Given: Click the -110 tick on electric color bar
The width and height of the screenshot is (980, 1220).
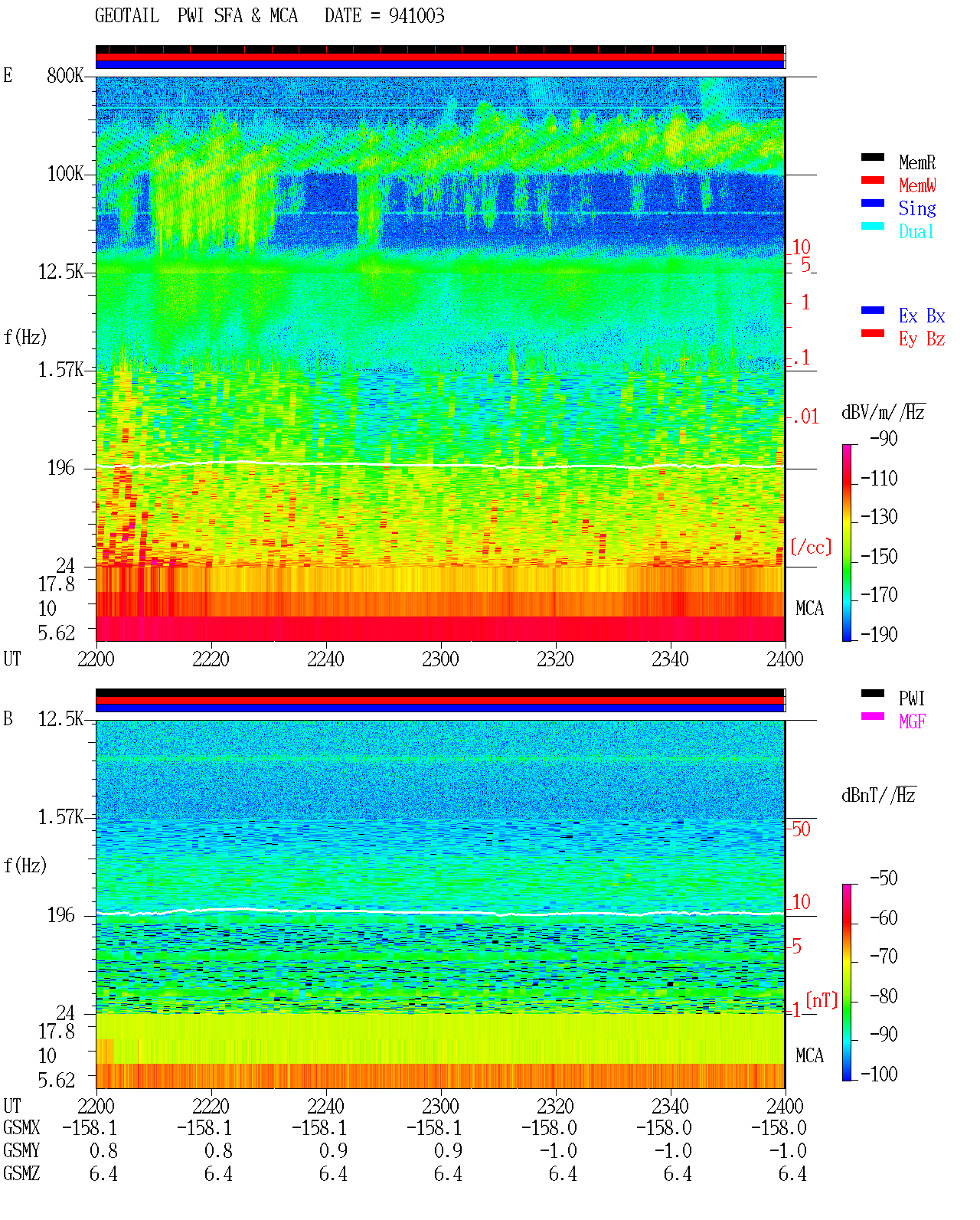Looking at the screenshot, I should [879, 479].
